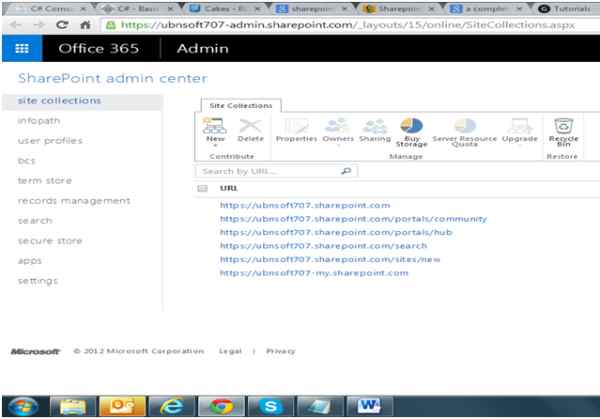600x419 pixels.
Task: Select site collections in left navigation
Action: [59, 101]
